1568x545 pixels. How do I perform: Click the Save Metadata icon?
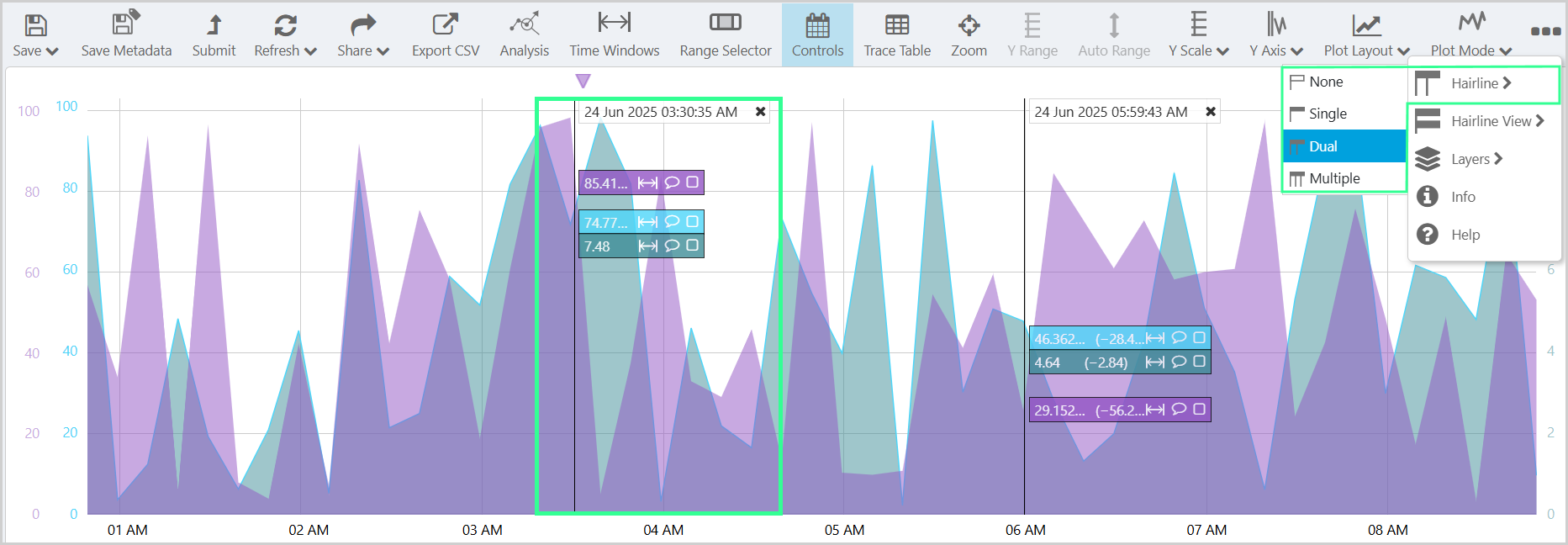[126, 24]
